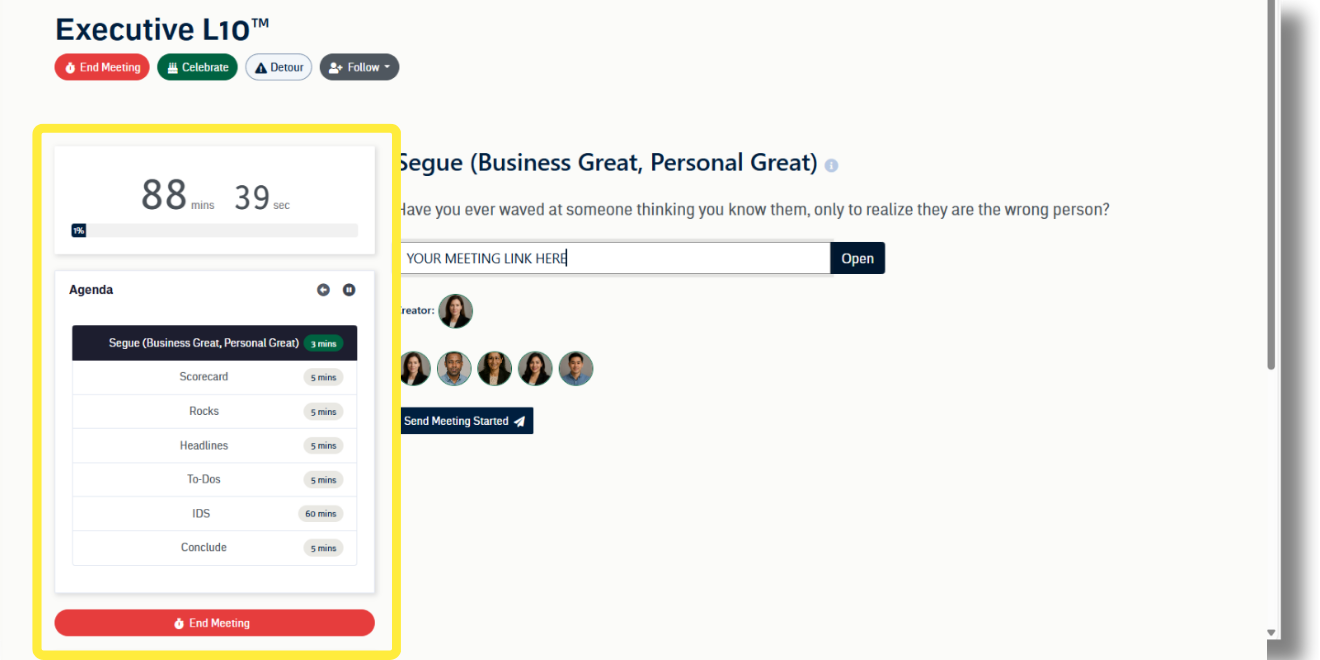Open the Headlines agenda item
Image resolution: width=1320 pixels, height=660 pixels.
[x=204, y=445]
